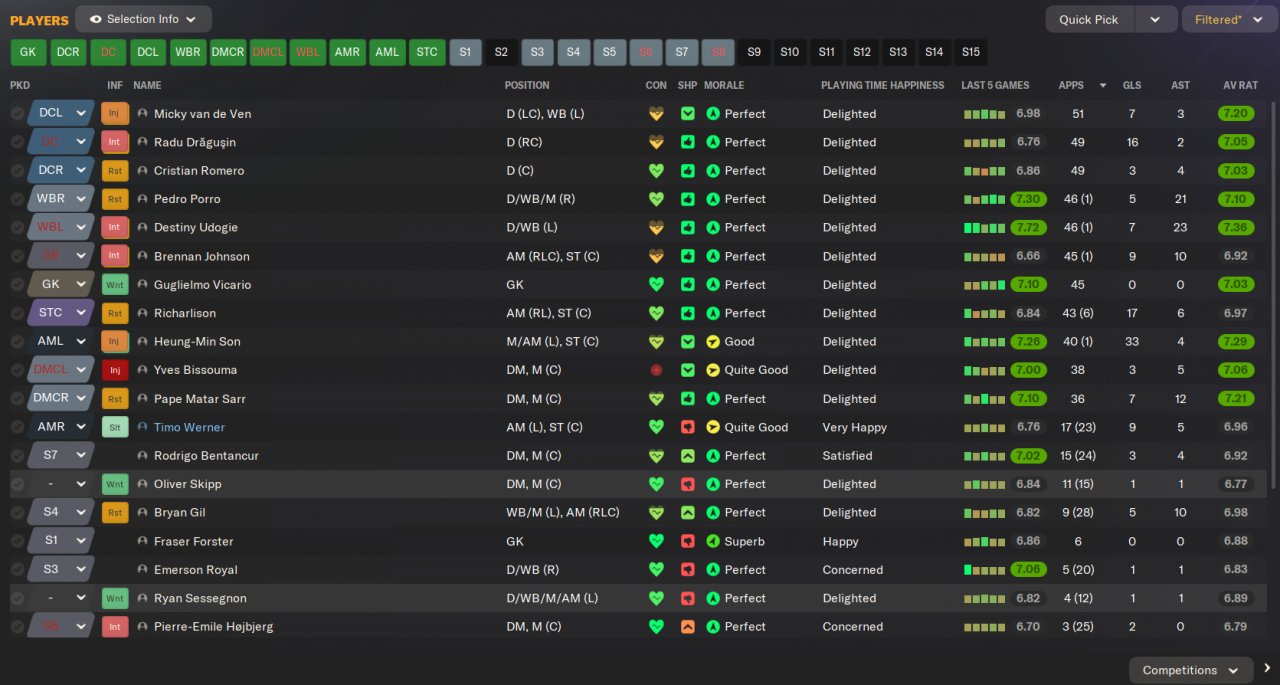1280x685 pixels.
Task: Click the 7.36 average rating for Destiny Udogie
Action: click(x=1236, y=228)
